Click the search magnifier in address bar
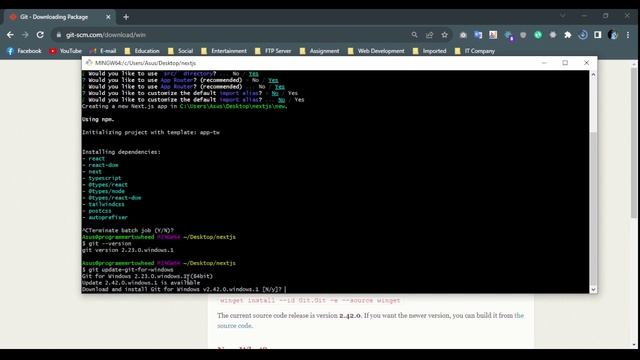640x360 pixels. [414, 35]
